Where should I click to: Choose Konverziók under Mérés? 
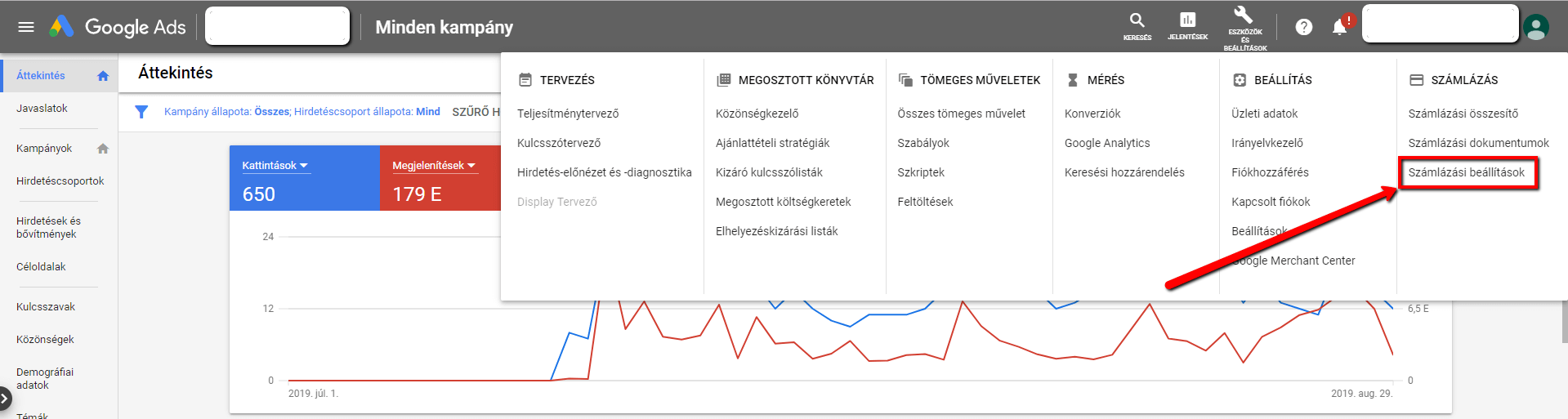coord(1092,114)
